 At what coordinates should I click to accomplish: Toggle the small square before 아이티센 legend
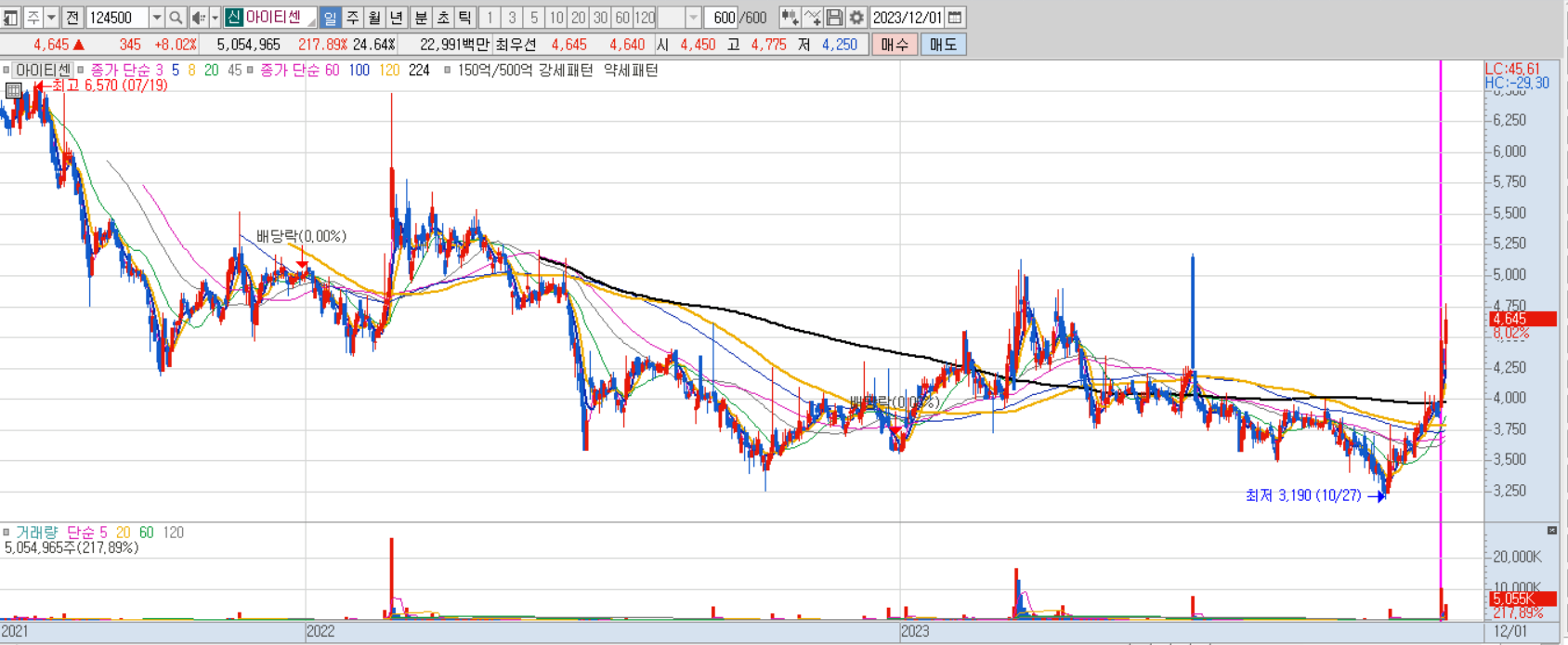click(6, 70)
